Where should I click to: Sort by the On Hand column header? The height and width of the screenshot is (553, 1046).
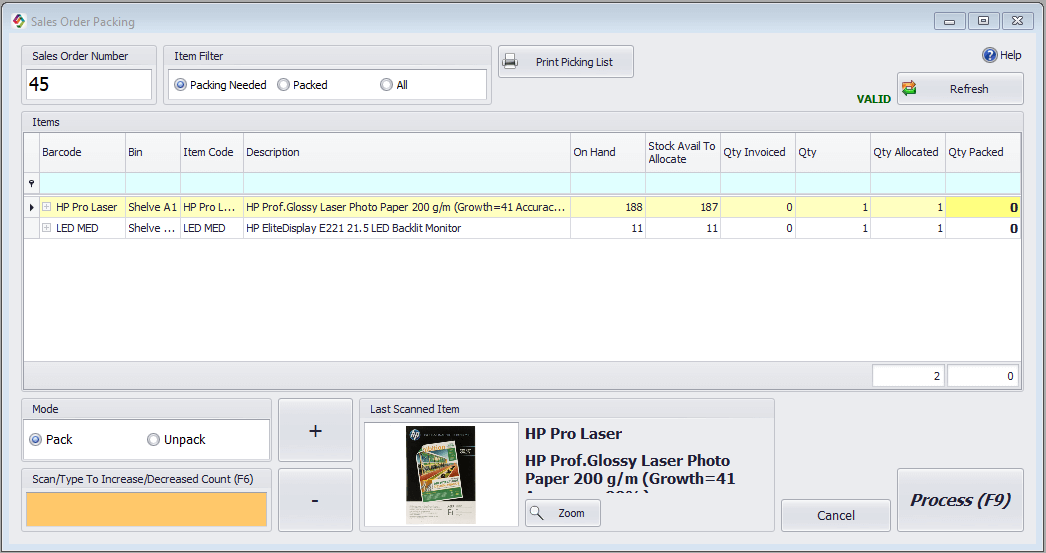pos(608,152)
